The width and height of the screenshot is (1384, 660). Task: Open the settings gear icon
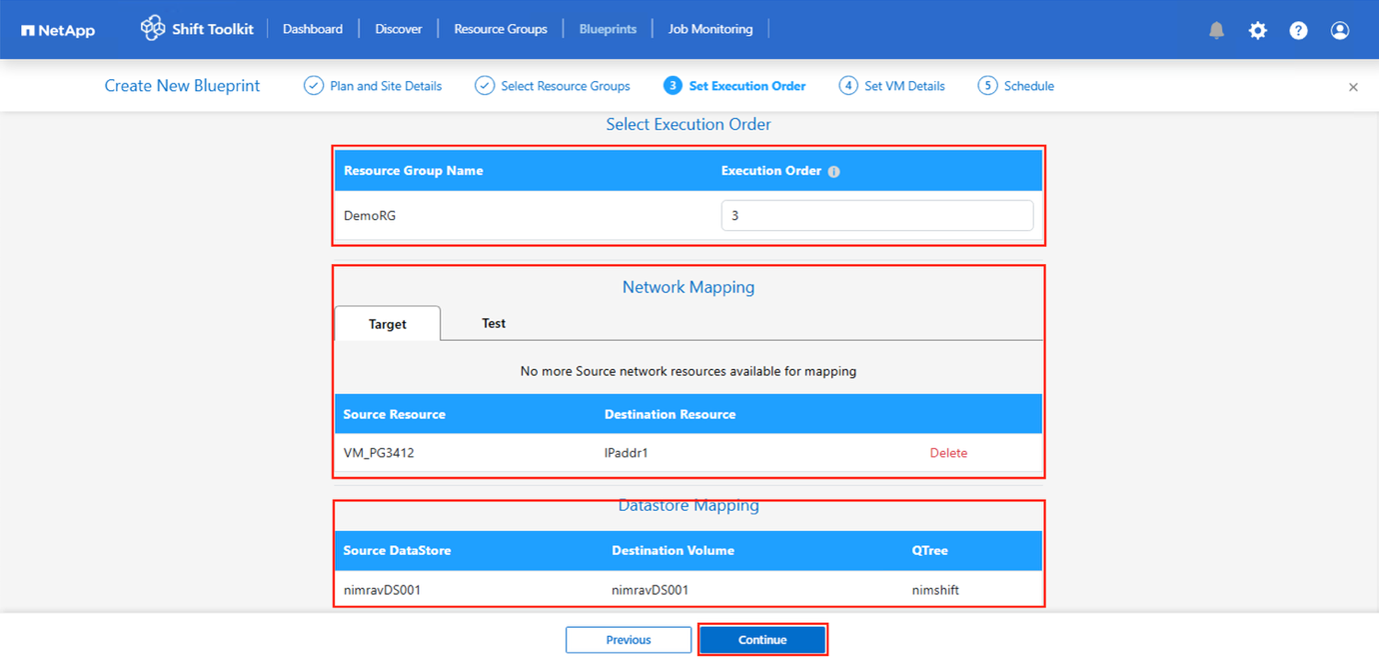point(1257,30)
